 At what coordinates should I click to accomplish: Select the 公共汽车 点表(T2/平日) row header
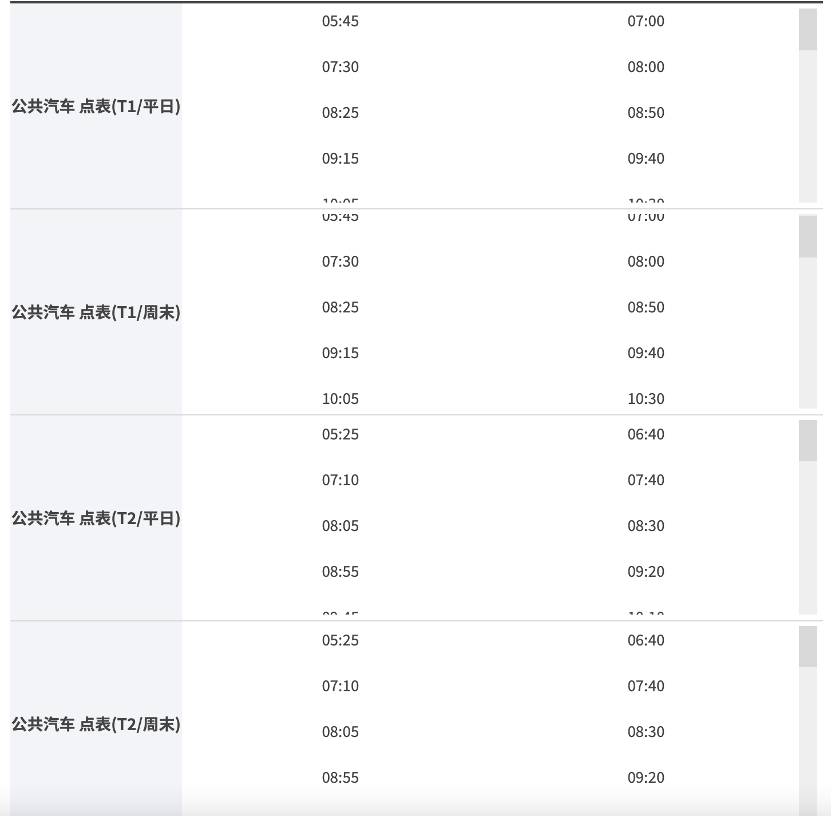click(96, 518)
